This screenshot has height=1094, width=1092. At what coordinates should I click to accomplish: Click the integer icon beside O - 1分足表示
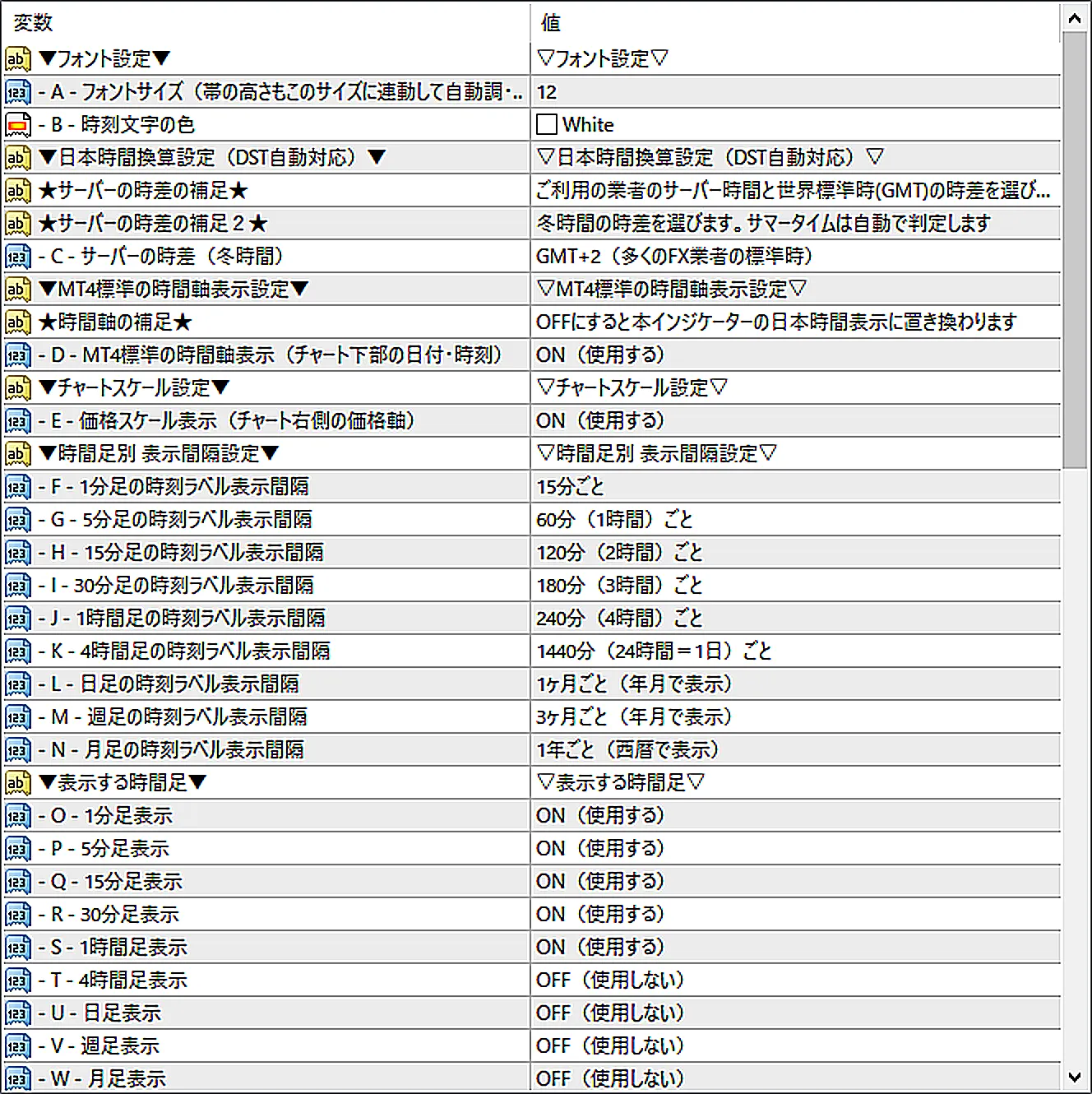click(x=18, y=816)
